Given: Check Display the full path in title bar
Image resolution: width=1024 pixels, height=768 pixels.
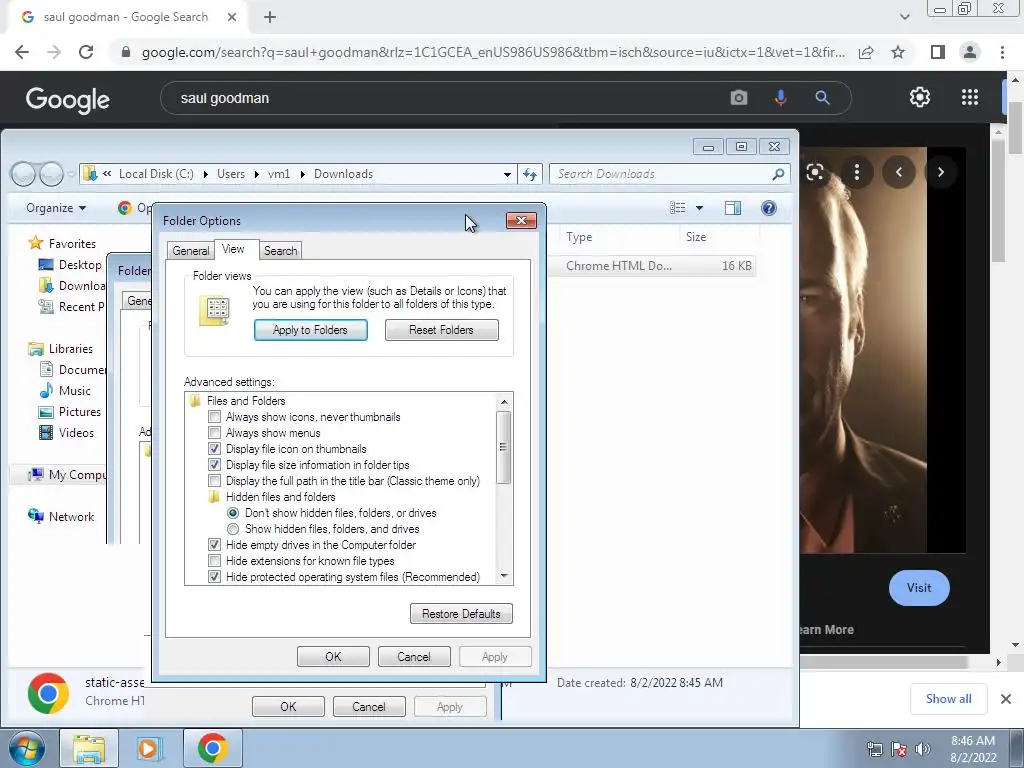Looking at the screenshot, I should [x=214, y=481].
